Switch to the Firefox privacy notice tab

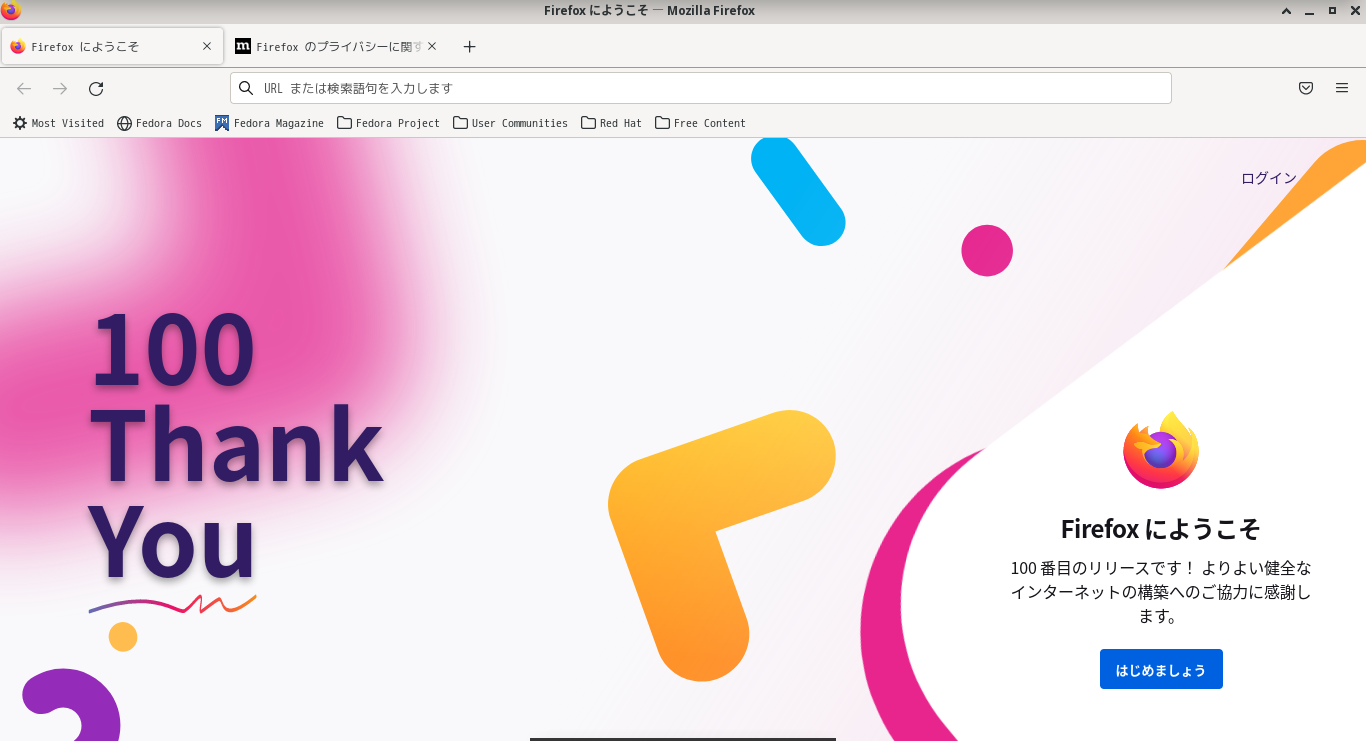(x=336, y=46)
